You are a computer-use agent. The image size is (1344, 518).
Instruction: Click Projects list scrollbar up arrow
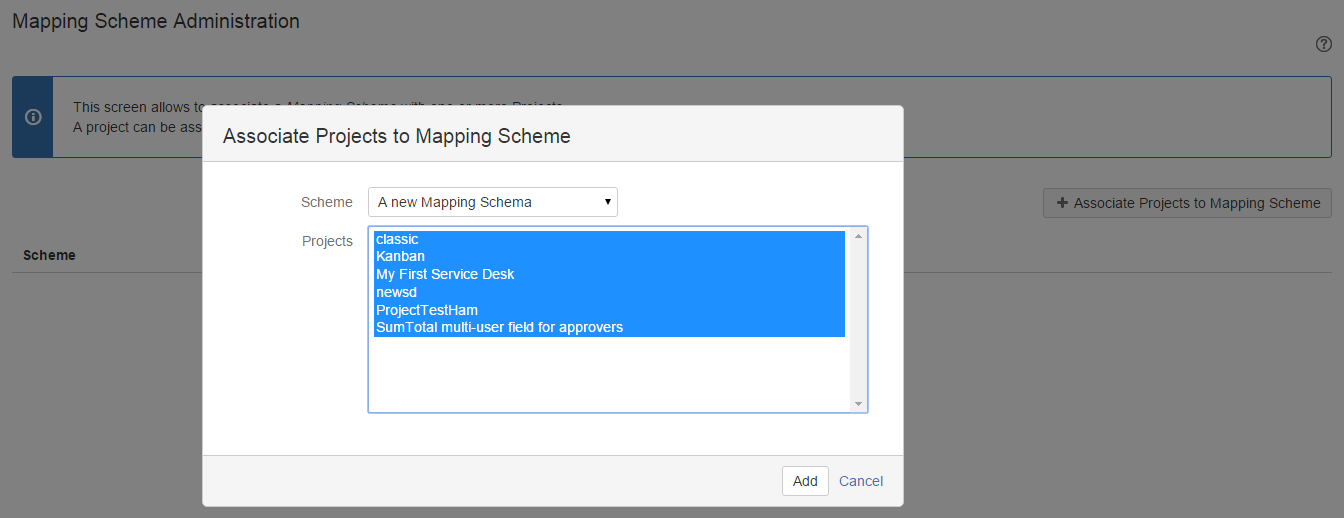858,237
